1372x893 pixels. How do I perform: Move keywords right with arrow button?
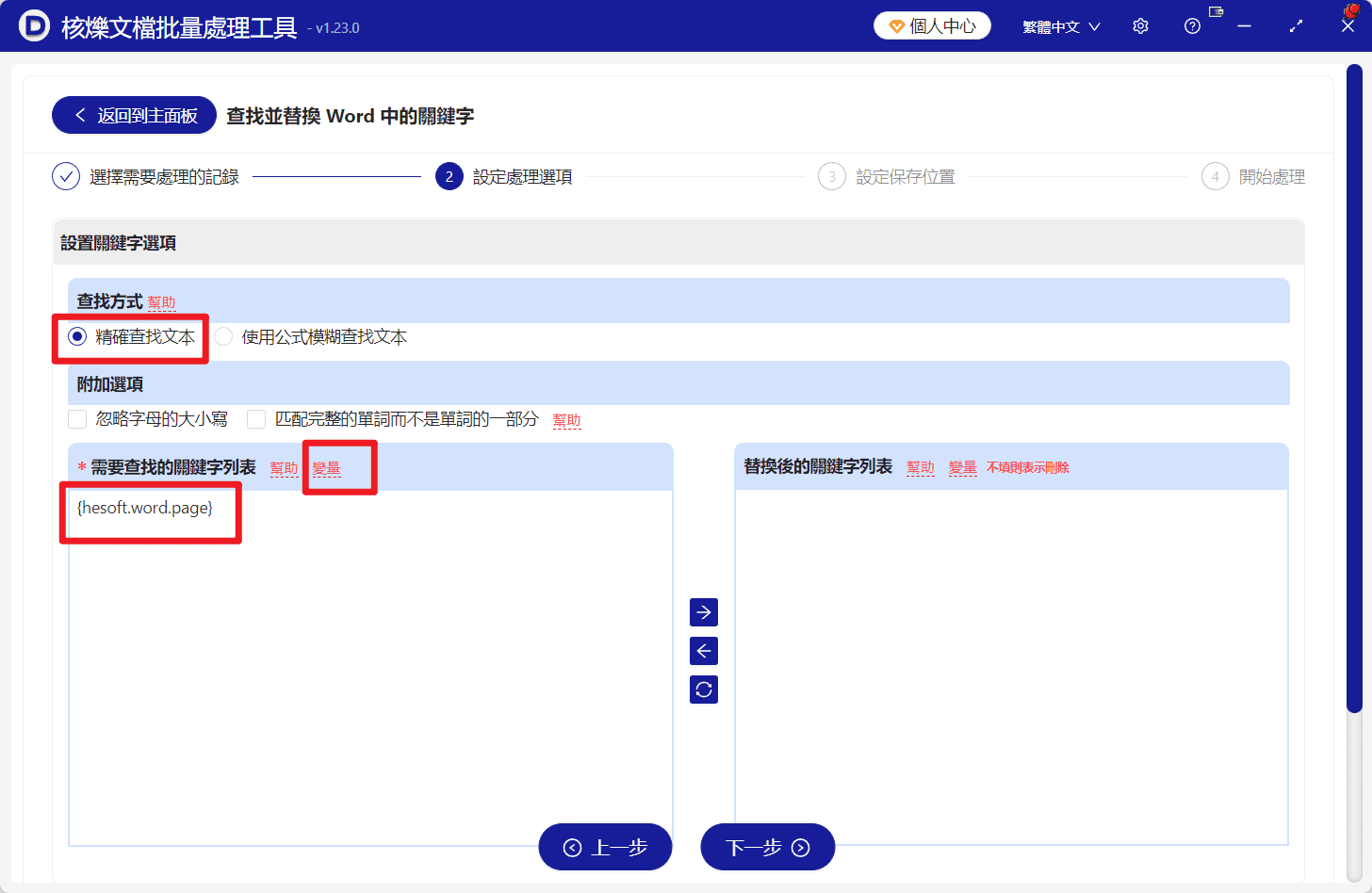tap(704, 612)
